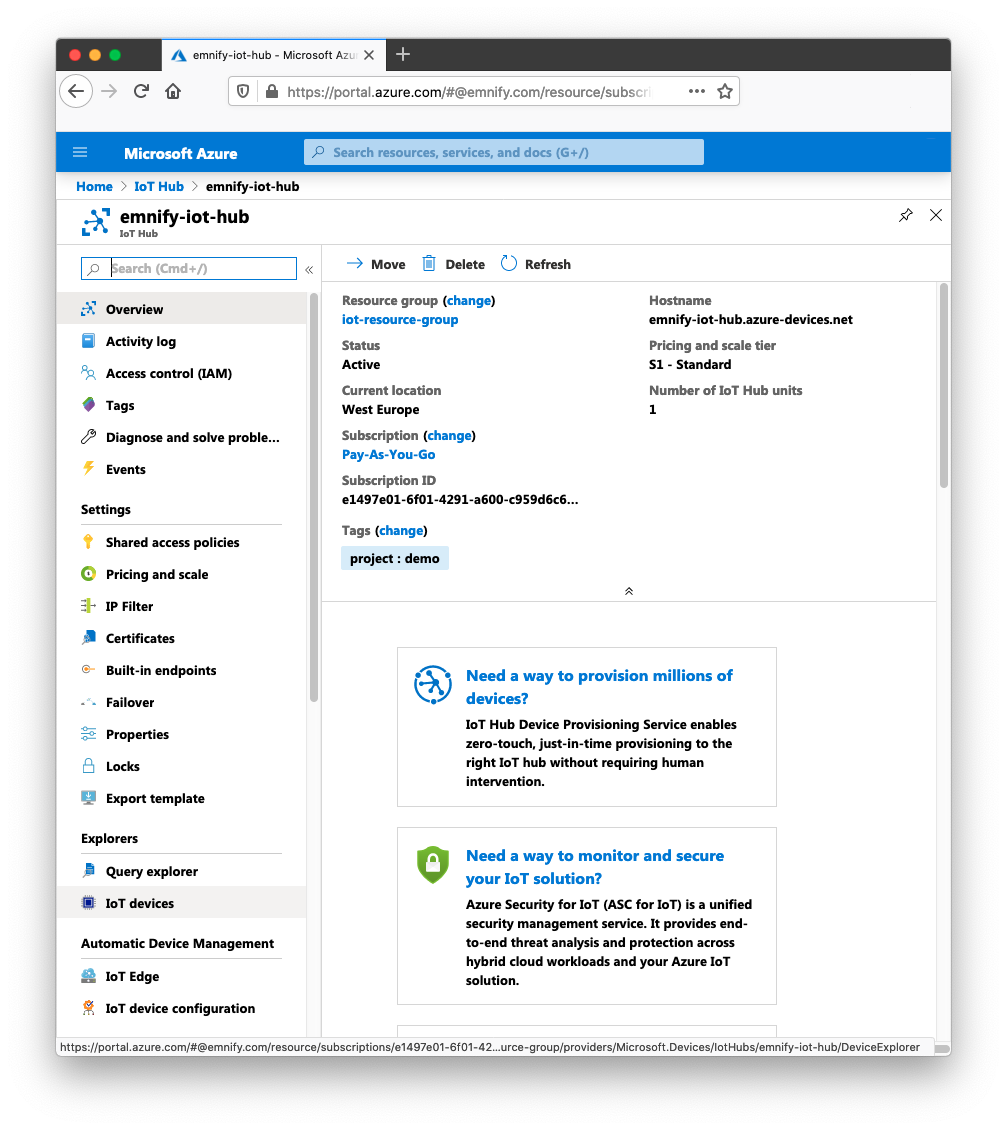Open Shared access policies settings
This screenshot has width=1007, height=1130.
tap(172, 542)
